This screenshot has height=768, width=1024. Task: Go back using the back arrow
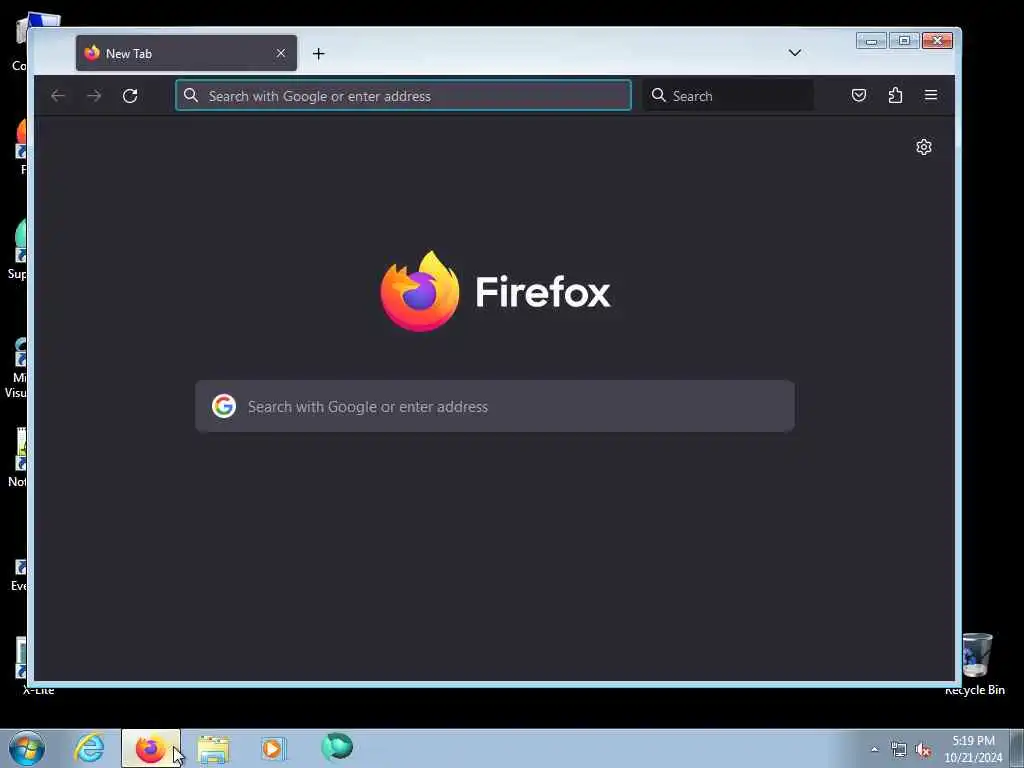point(58,96)
